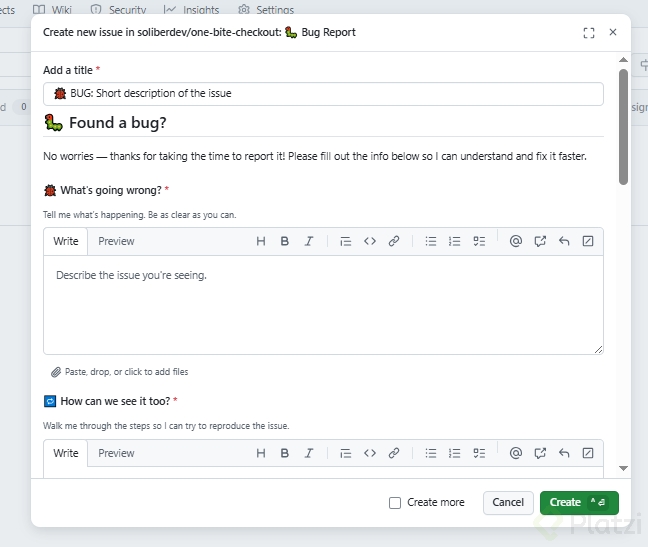648x547 pixels.
Task: Select Write tab in What's going wrong editor
Action: tap(66, 241)
